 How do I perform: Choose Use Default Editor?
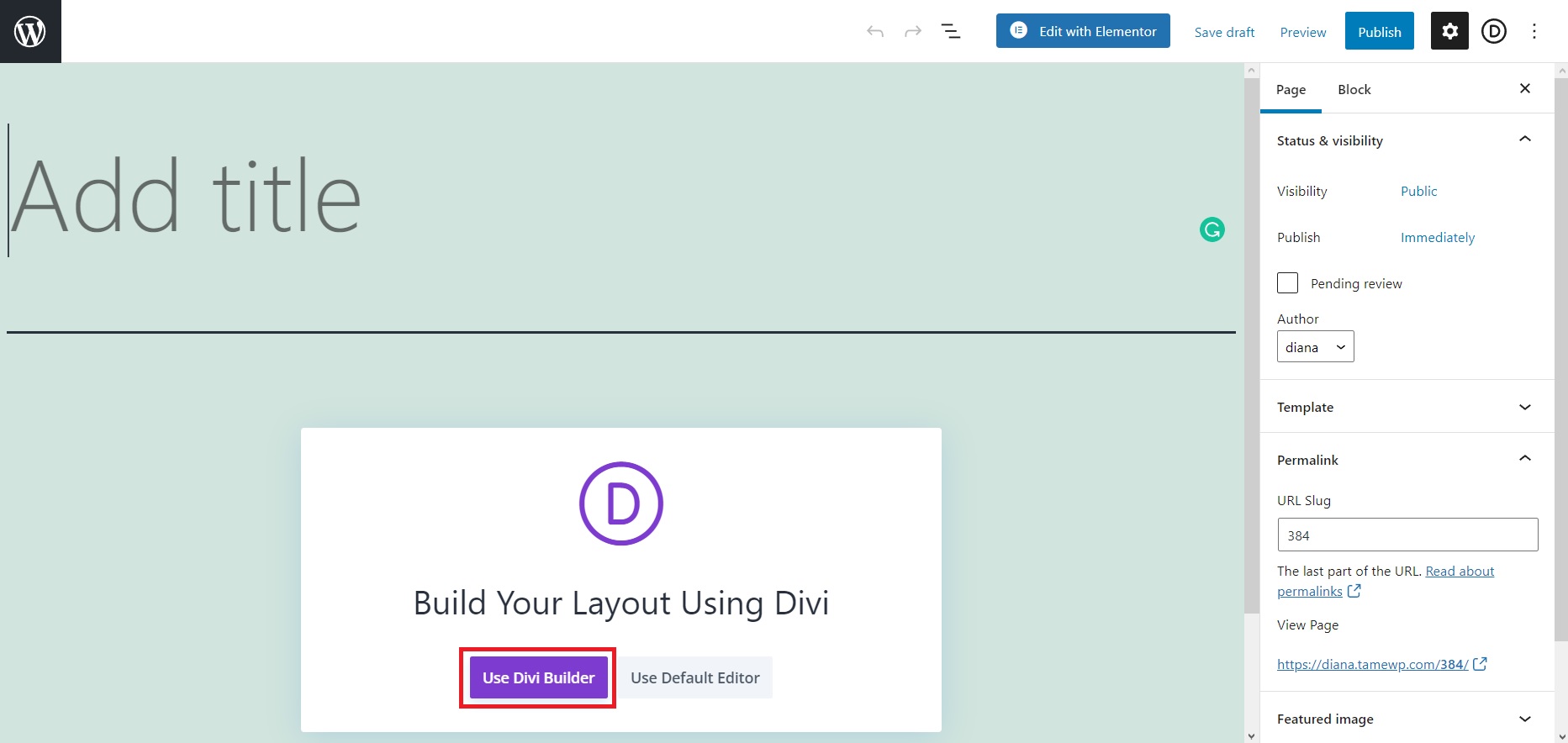pos(695,677)
